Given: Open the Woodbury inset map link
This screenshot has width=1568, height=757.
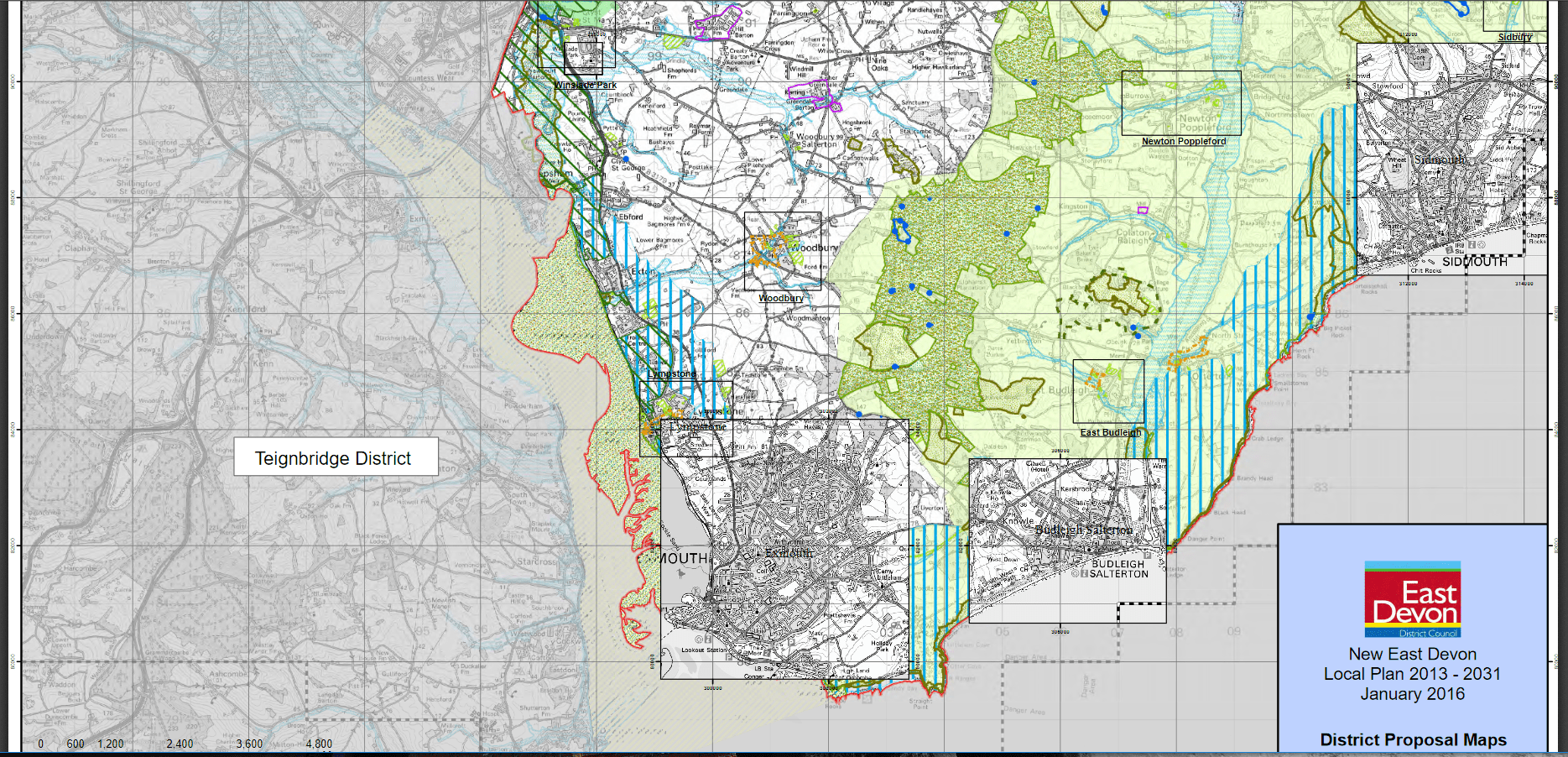Looking at the screenshot, I should click(780, 298).
